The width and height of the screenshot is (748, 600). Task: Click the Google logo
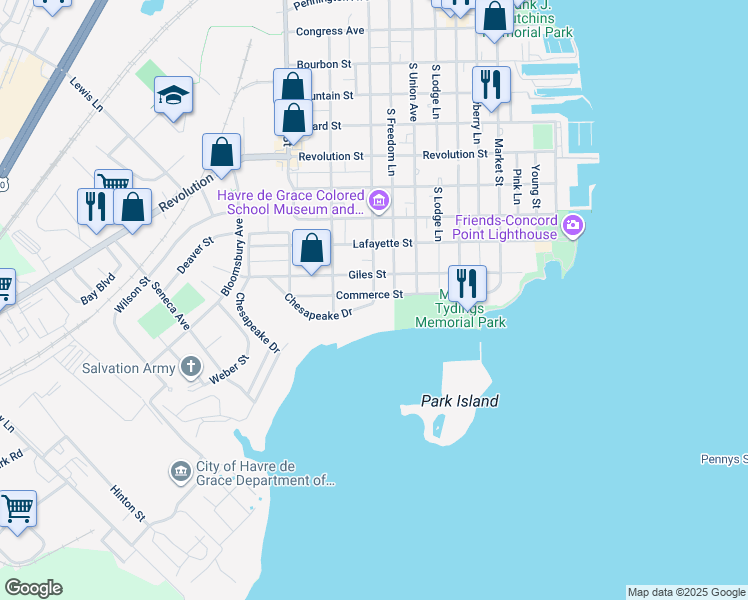[33, 588]
